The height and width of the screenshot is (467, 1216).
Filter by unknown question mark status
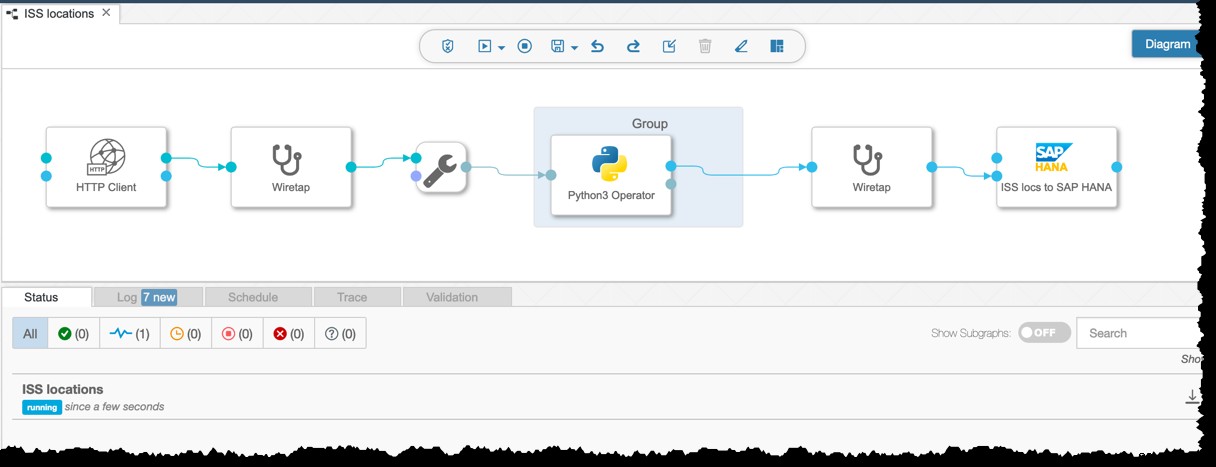[x=340, y=334]
